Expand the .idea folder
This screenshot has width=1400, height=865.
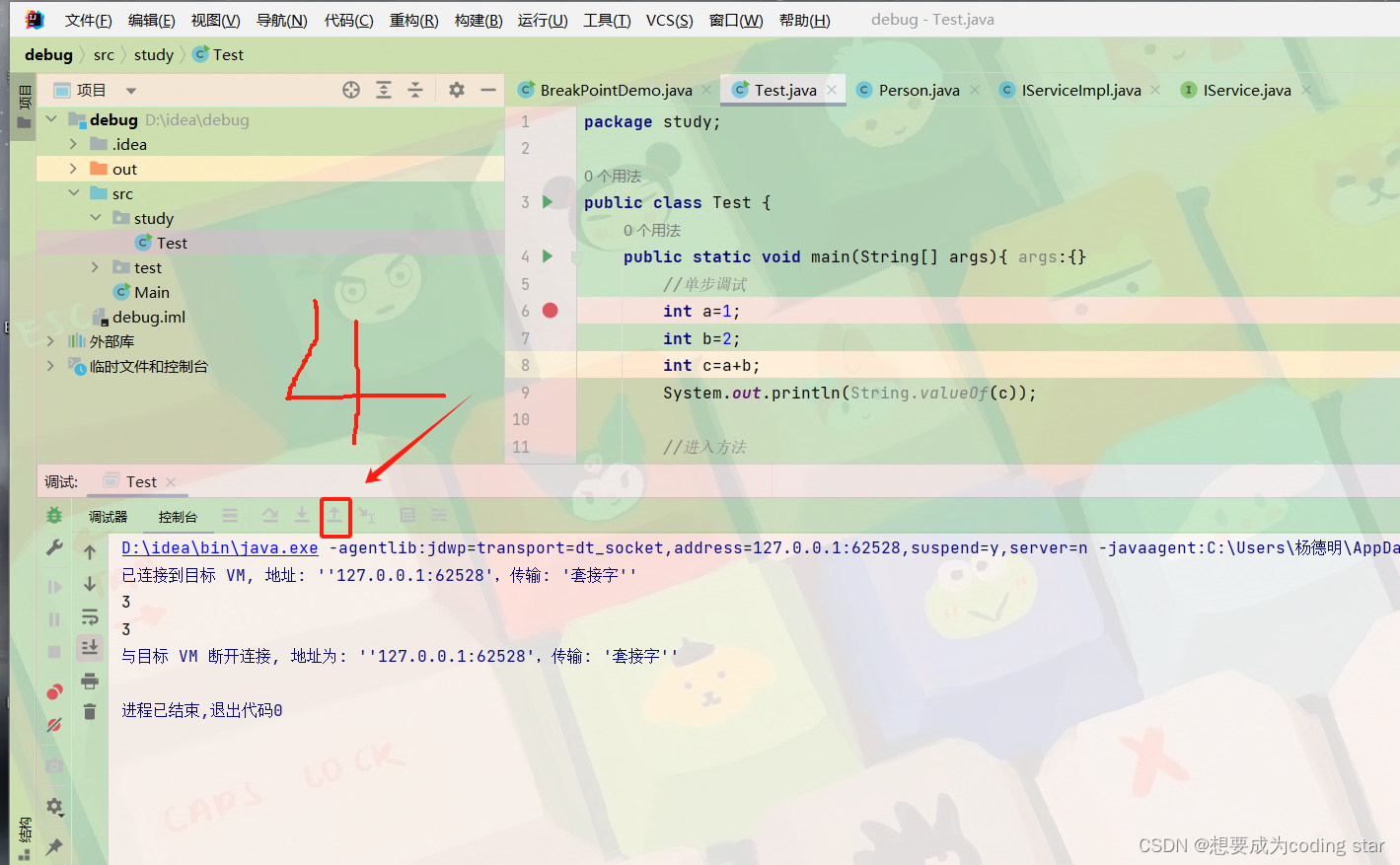tap(73, 144)
